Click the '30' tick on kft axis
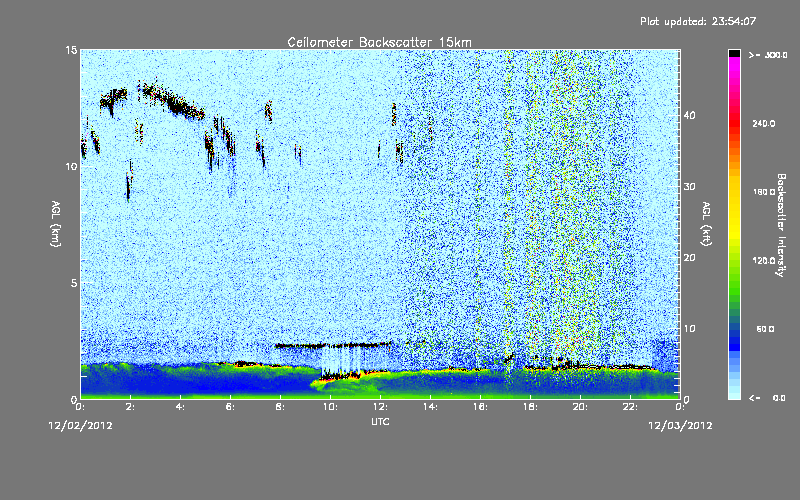800x500 pixels. click(689, 186)
